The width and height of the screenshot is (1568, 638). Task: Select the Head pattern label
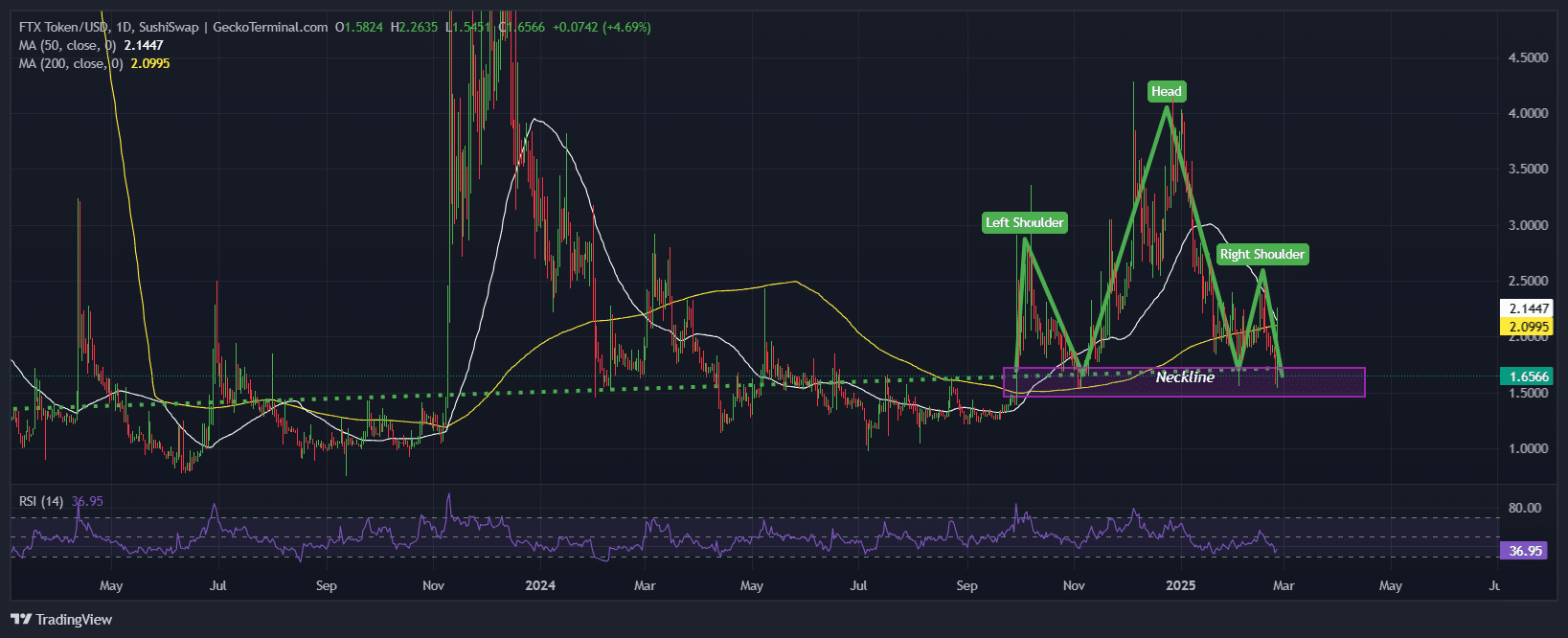click(x=1167, y=91)
